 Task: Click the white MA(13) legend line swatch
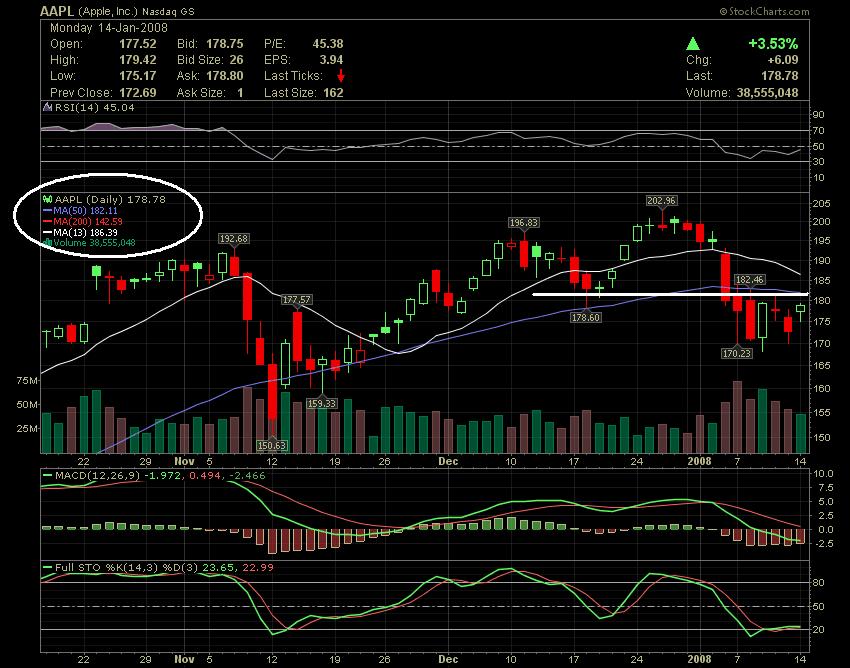click(x=47, y=233)
